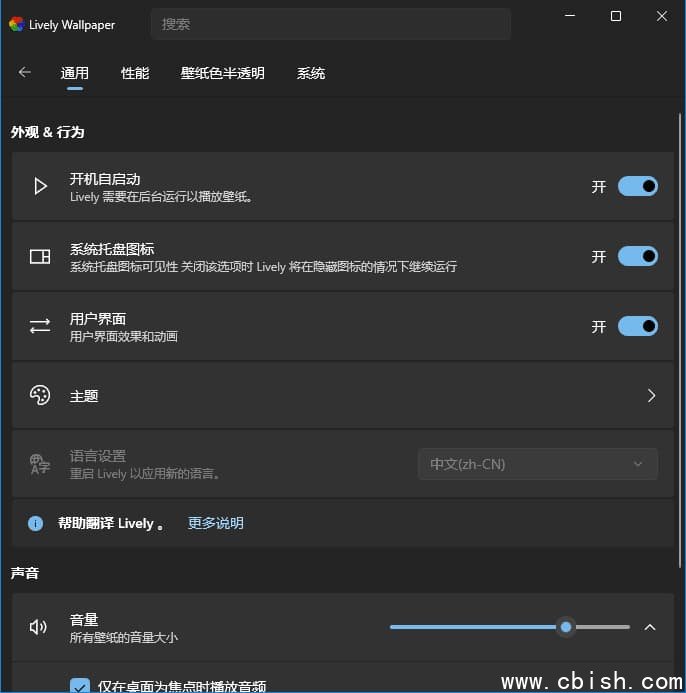This screenshot has width=686, height=693.
Task: Open the 壁纸色半透明 tab
Action: click(222, 73)
